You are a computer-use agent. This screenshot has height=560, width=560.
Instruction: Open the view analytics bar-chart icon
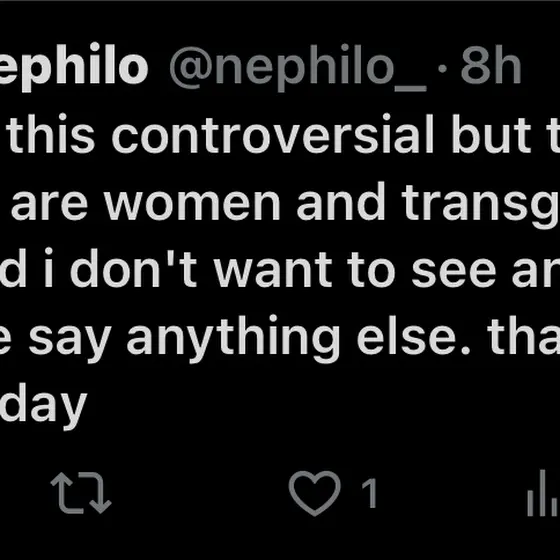[x=544, y=493]
